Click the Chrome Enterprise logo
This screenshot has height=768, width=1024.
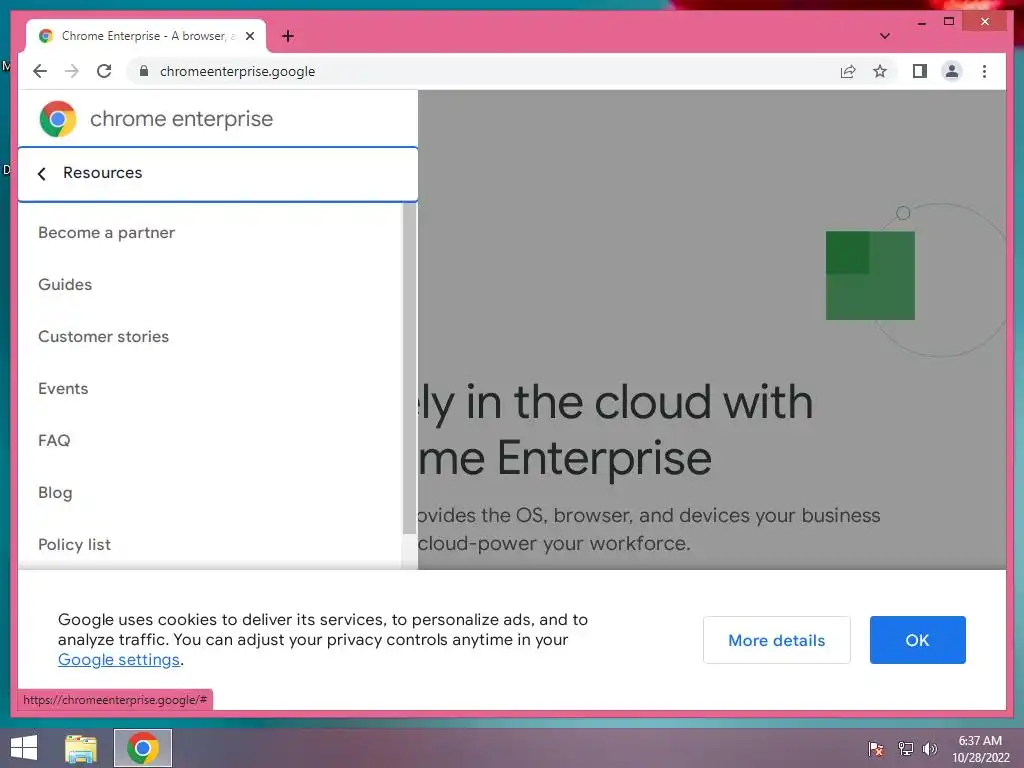(x=155, y=119)
